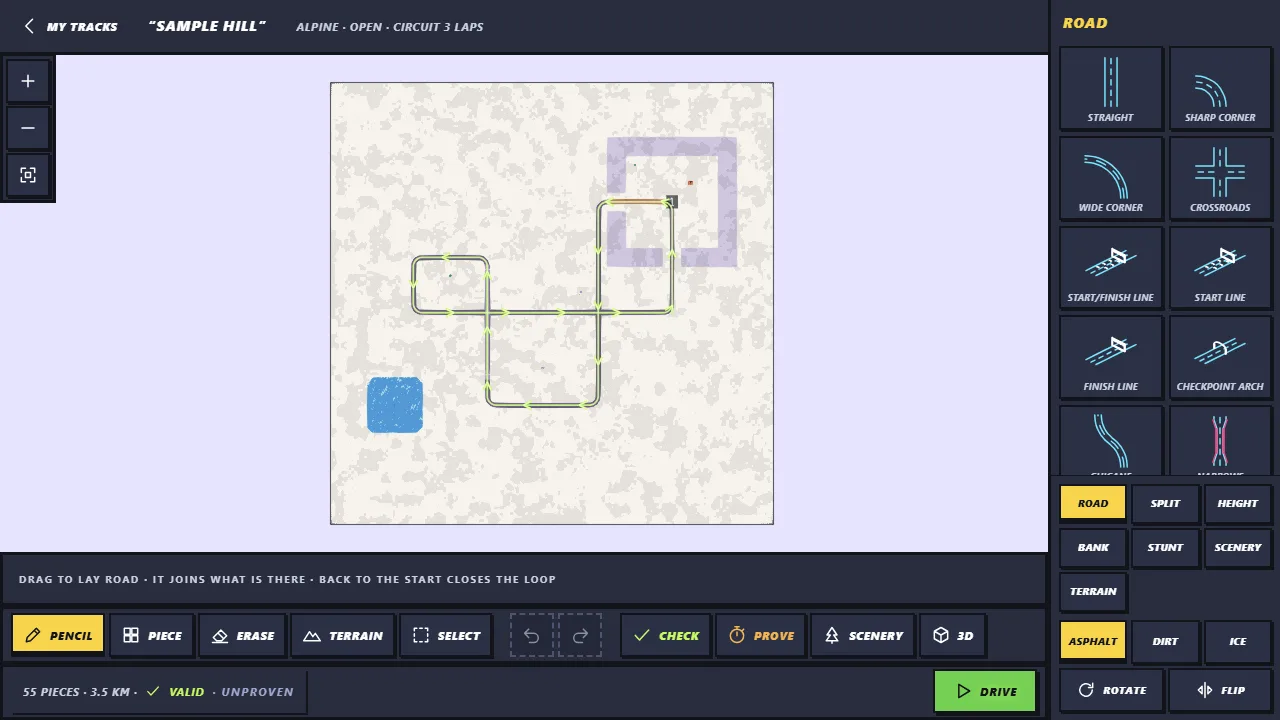
Task: Open the Height palette tab
Action: (1237, 503)
